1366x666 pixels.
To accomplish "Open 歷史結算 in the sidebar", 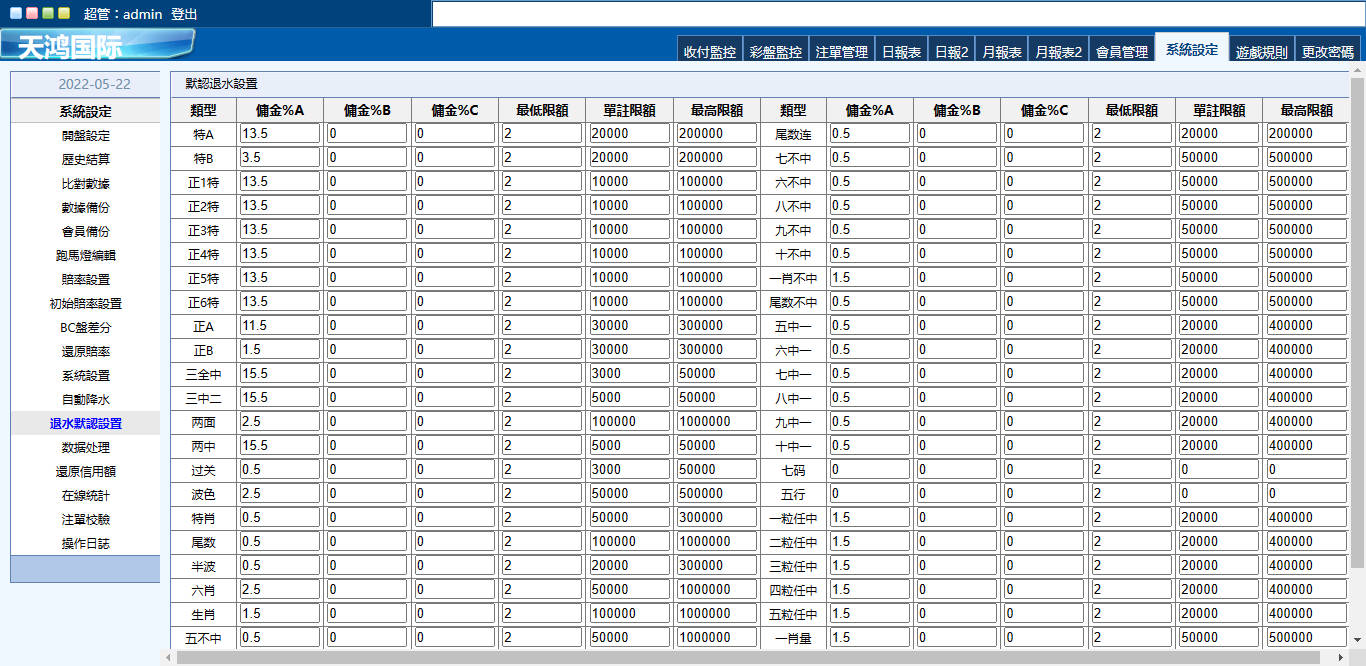I will pyautogui.click(x=85, y=160).
